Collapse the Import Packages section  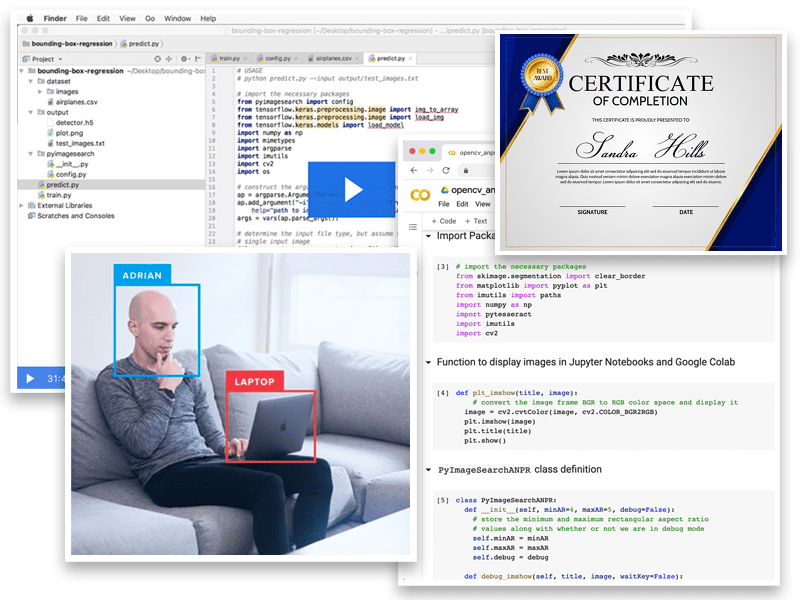coord(429,236)
